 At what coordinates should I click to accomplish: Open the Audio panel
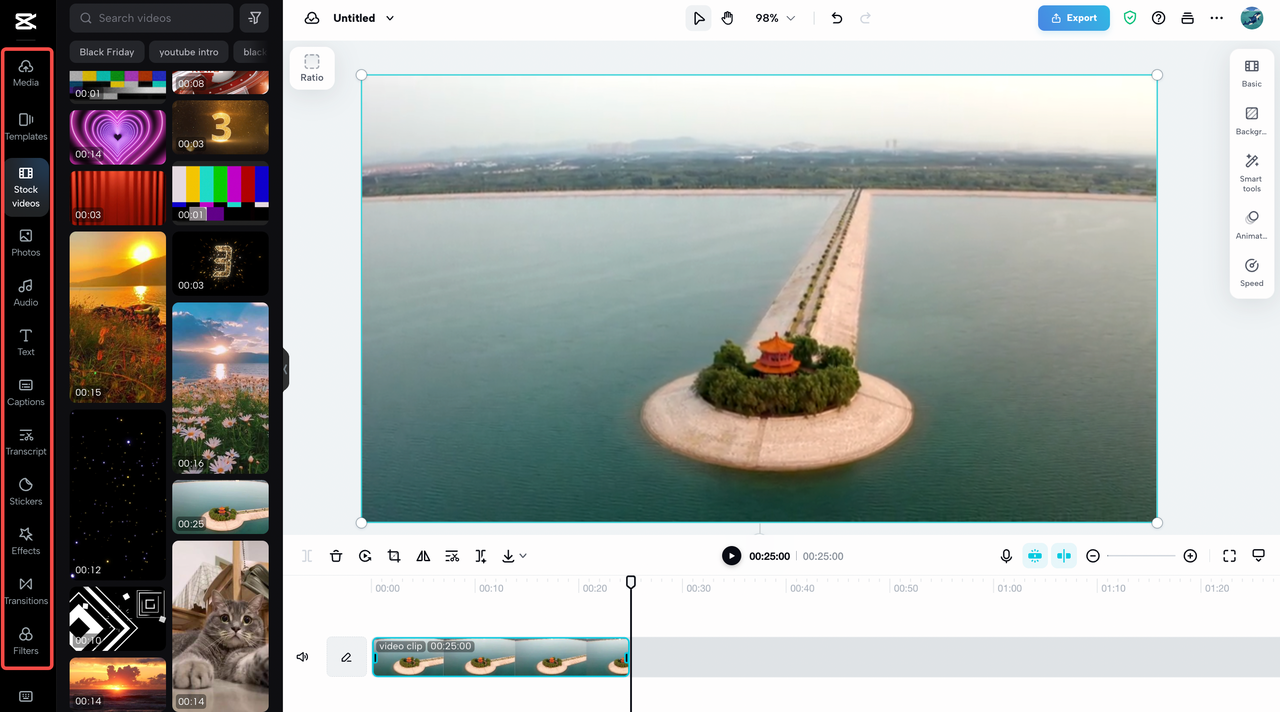click(x=26, y=293)
